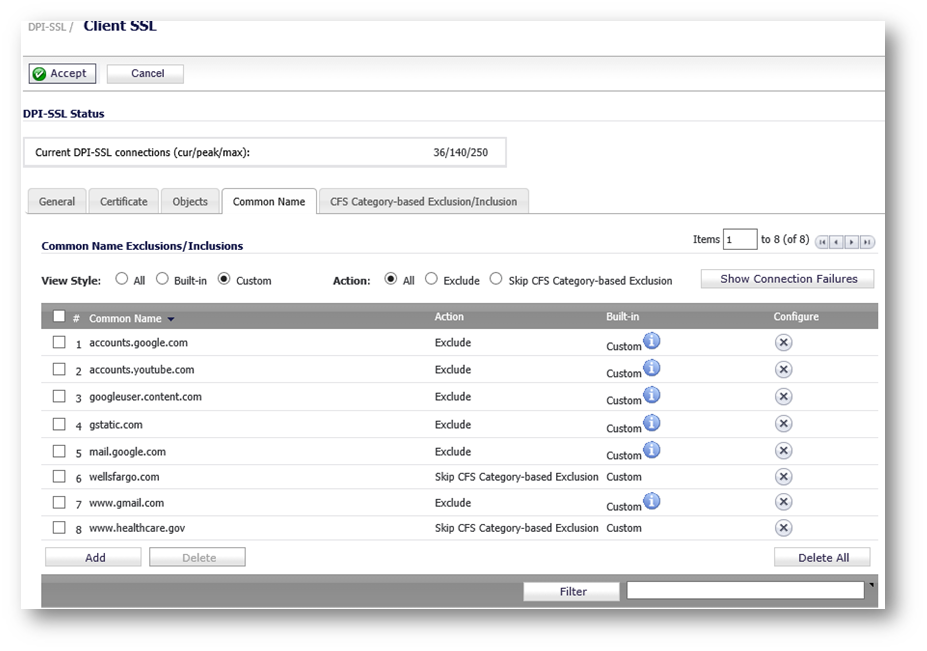The image size is (927, 651).
Task: Open the filter dropdown arrow at bottom right
Action: [871, 585]
